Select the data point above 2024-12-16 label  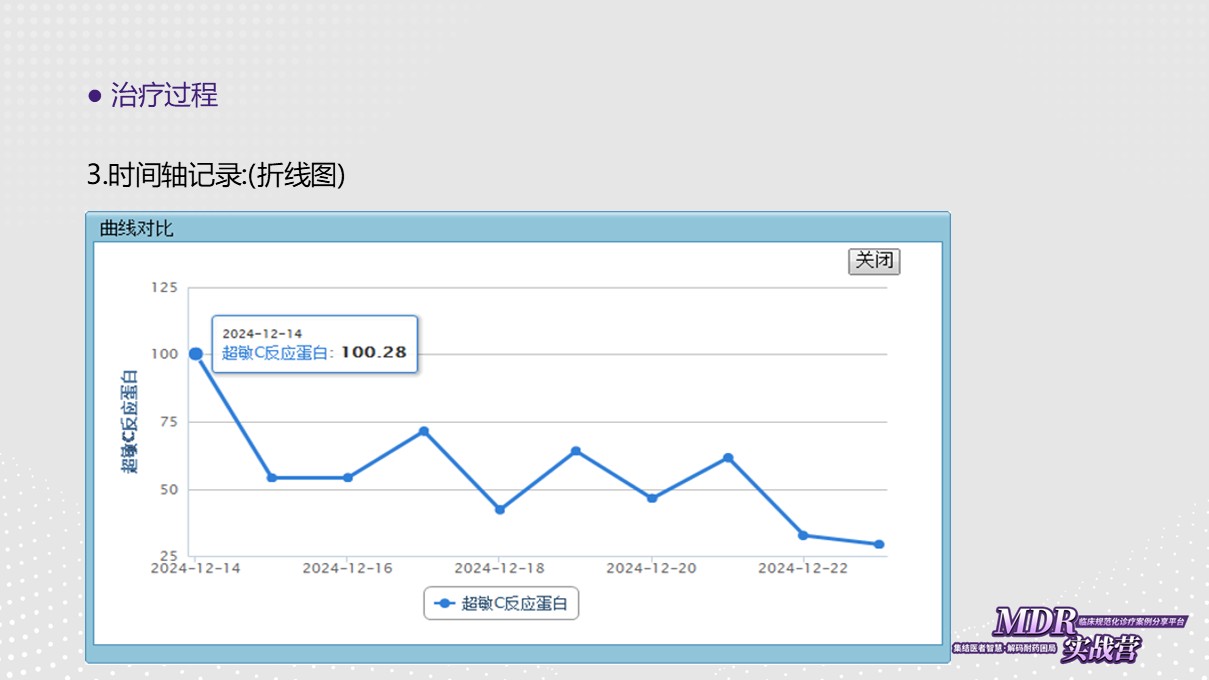click(x=348, y=478)
